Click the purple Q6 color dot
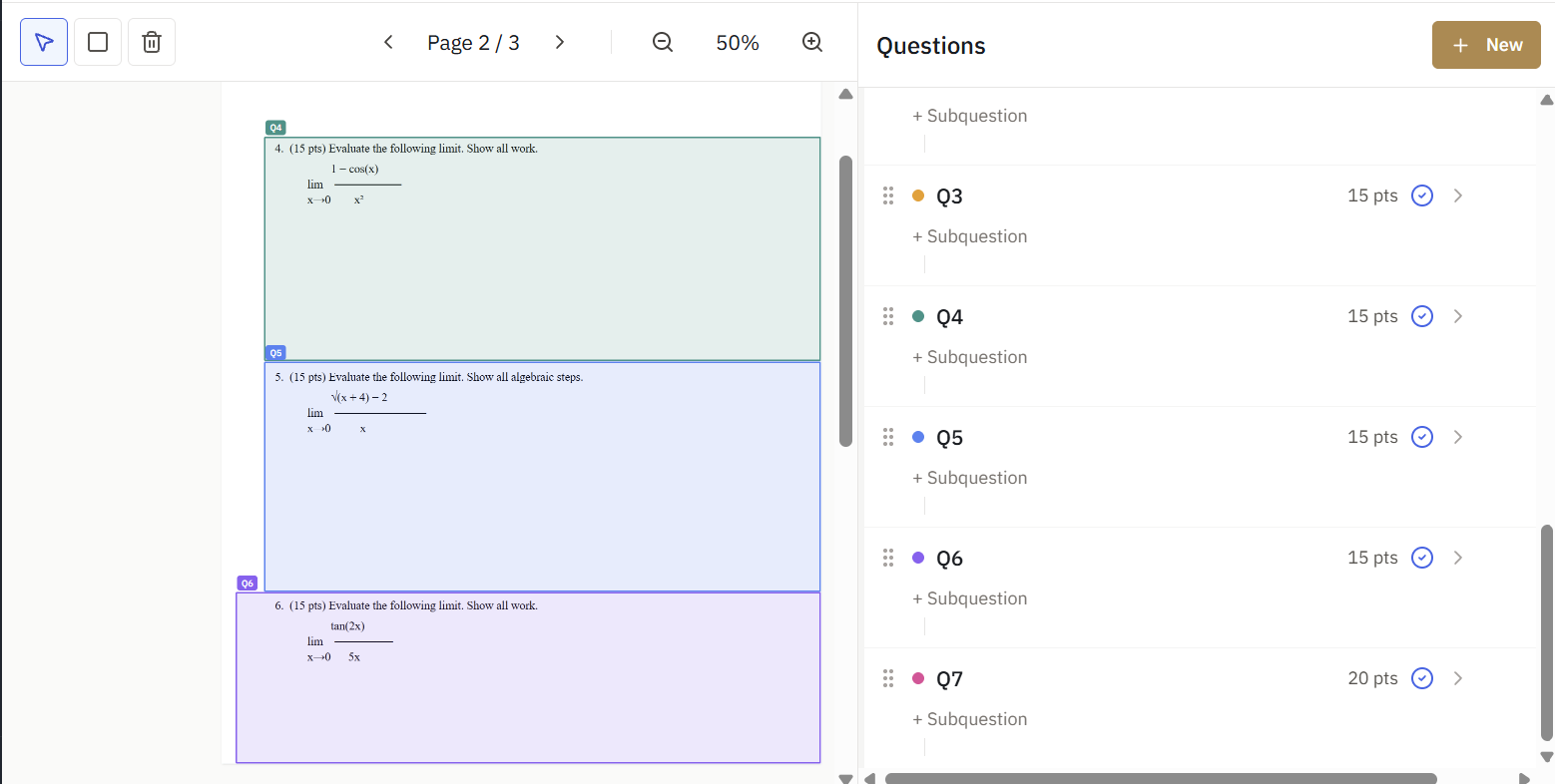 pyautogui.click(x=918, y=558)
